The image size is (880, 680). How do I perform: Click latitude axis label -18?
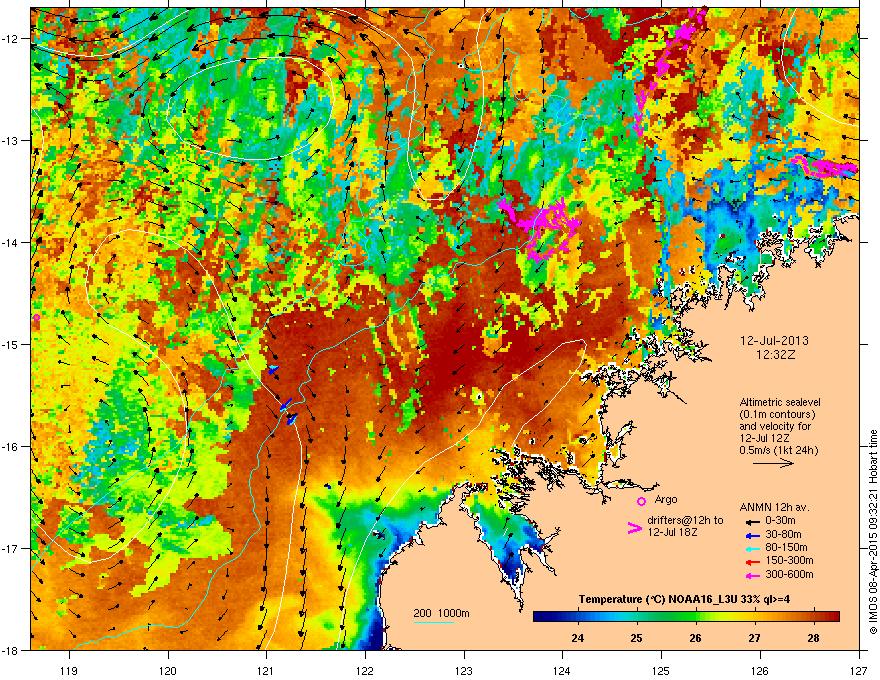[x=11, y=650]
